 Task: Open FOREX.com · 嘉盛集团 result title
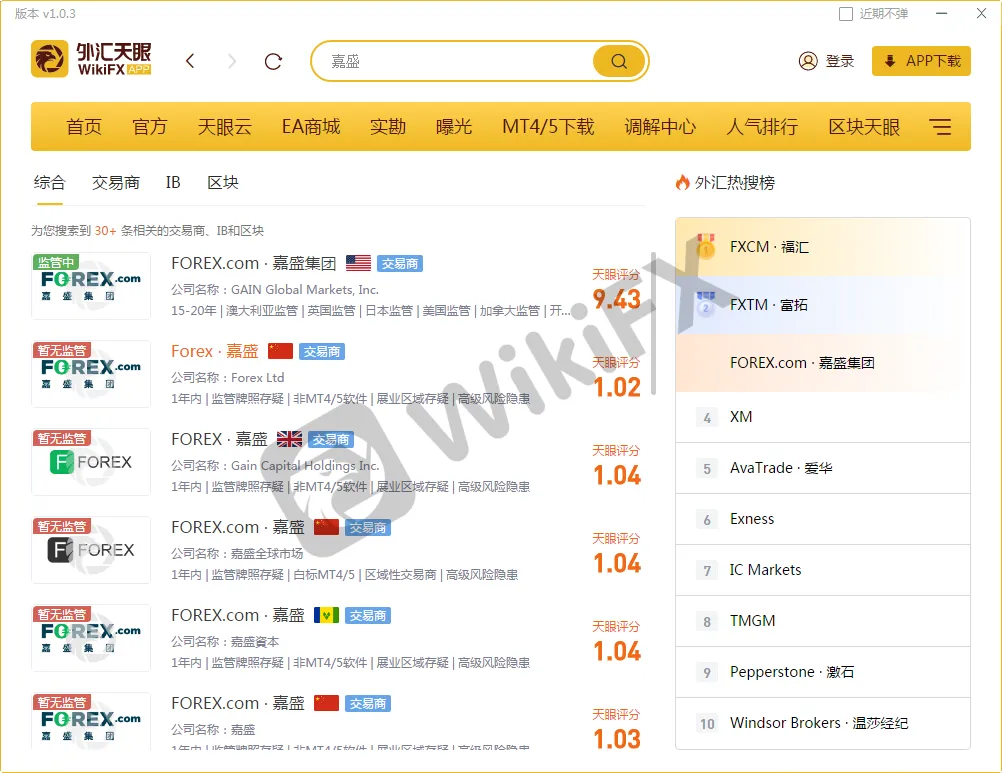(254, 263)
